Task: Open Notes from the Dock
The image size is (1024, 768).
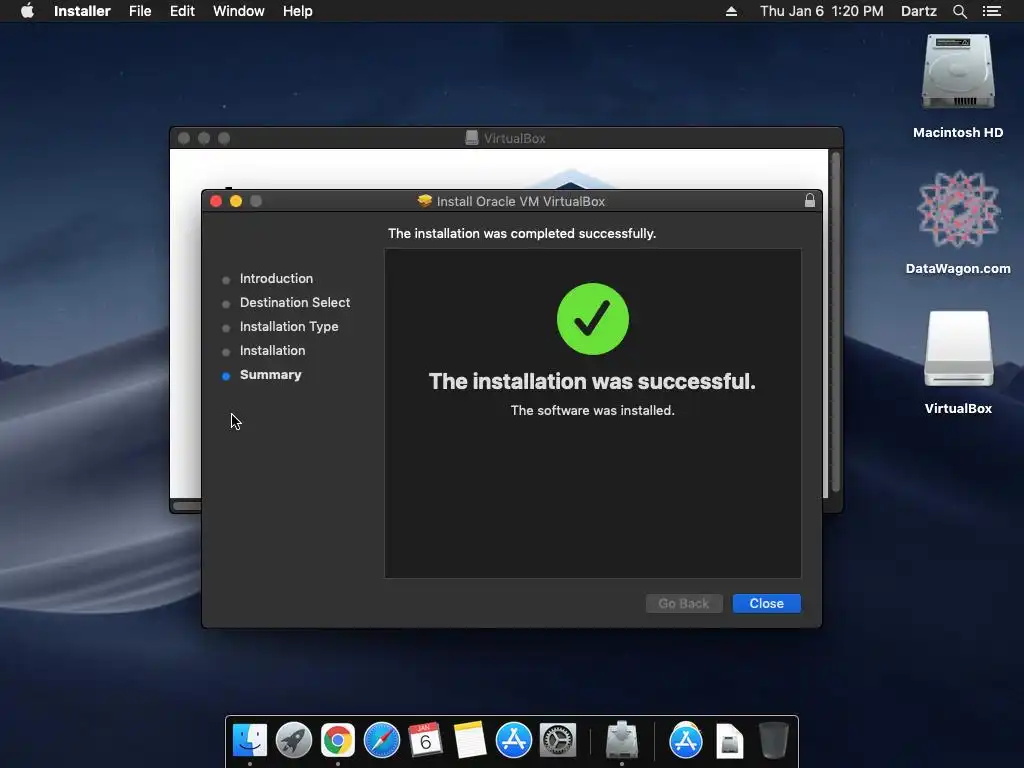Action: point(470,741)
